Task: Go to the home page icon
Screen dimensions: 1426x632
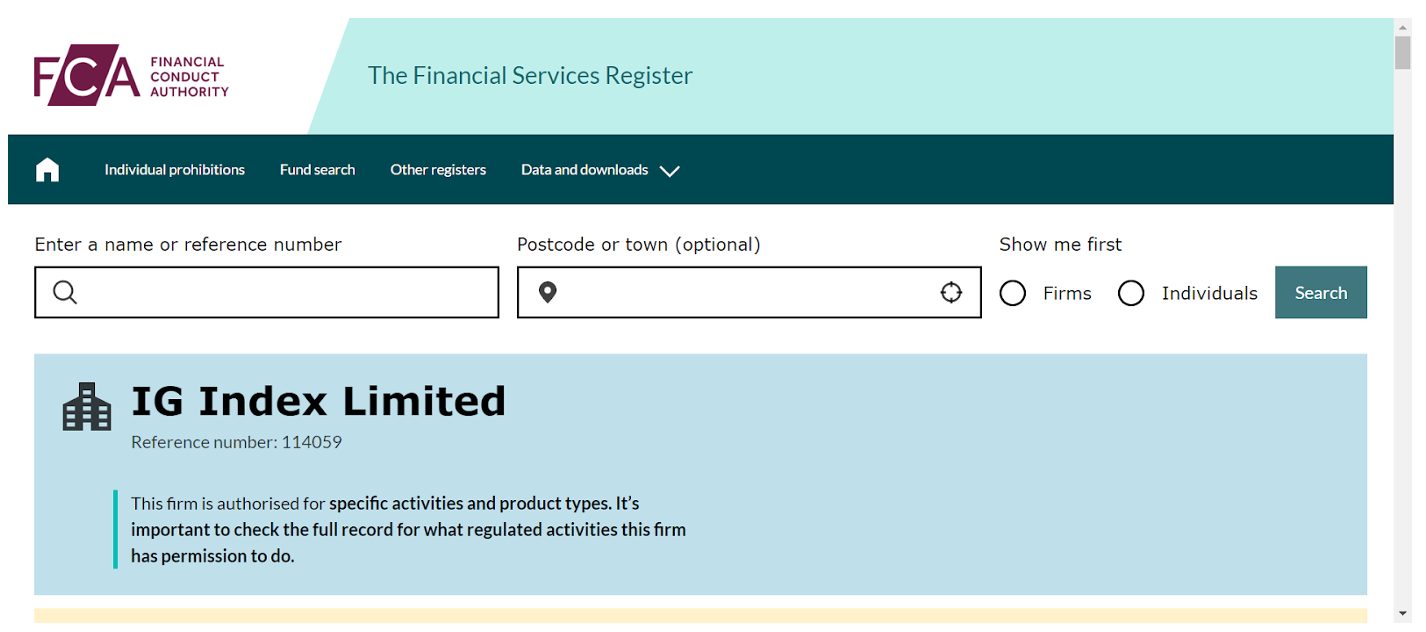Action: [x=47, y=170]
